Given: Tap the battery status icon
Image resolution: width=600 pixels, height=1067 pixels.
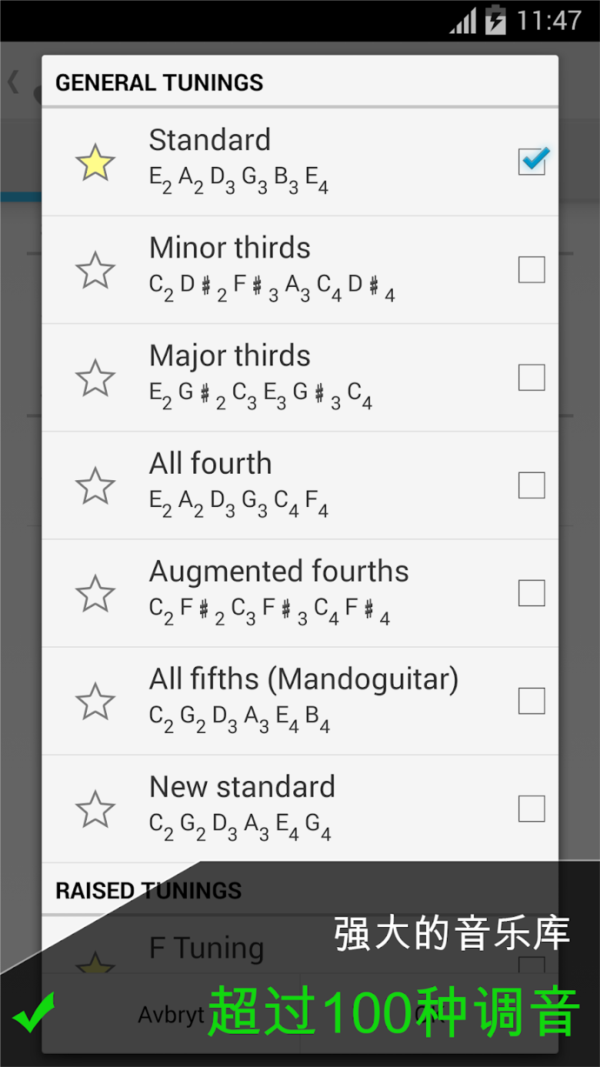Looking at the screenshot, I should pos(495,20).
